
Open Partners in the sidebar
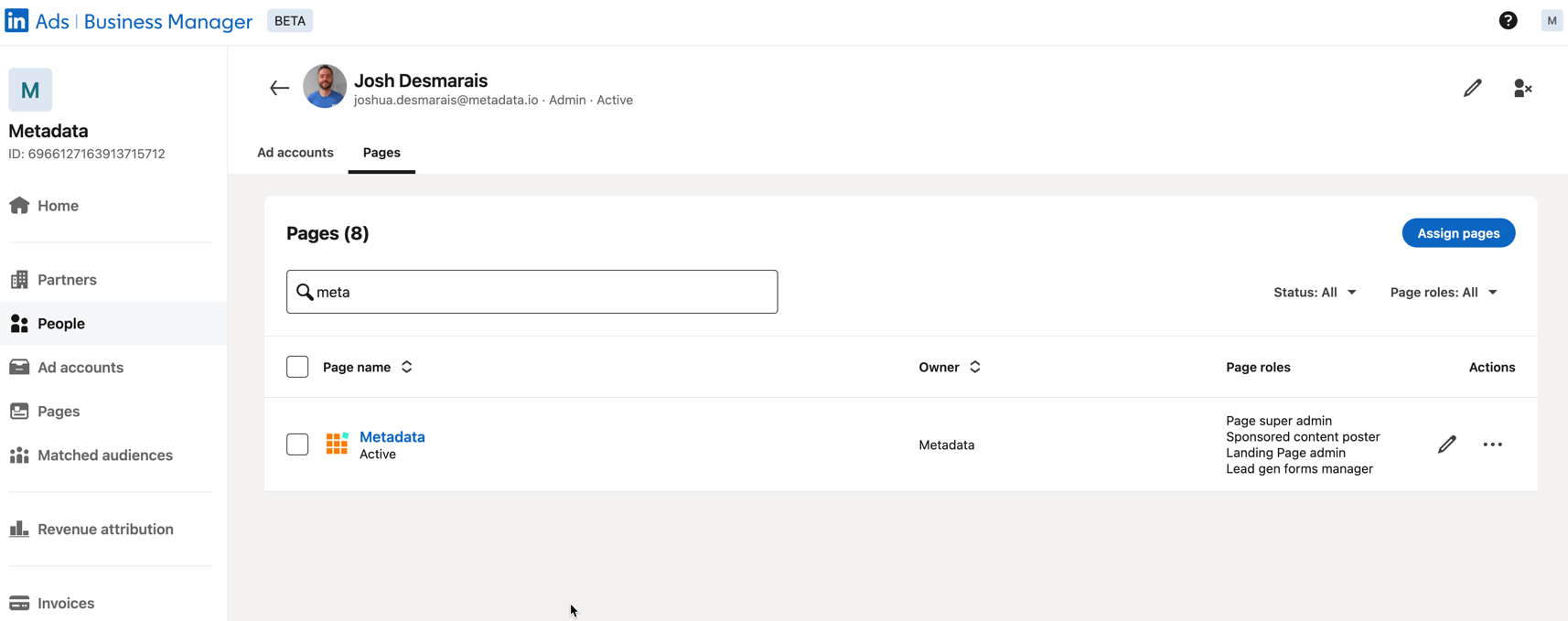67,280
